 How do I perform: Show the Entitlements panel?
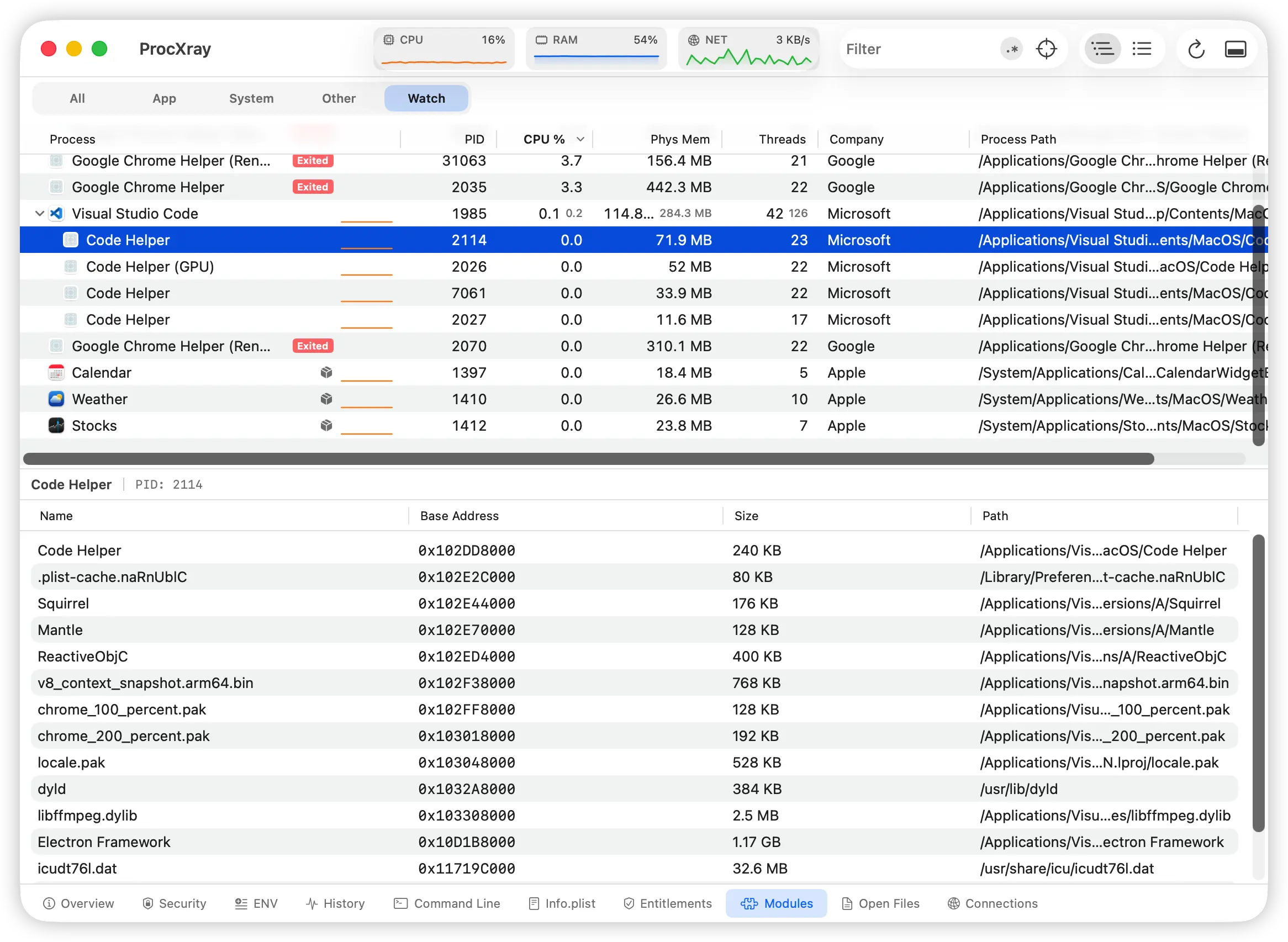tap(667, 903)
